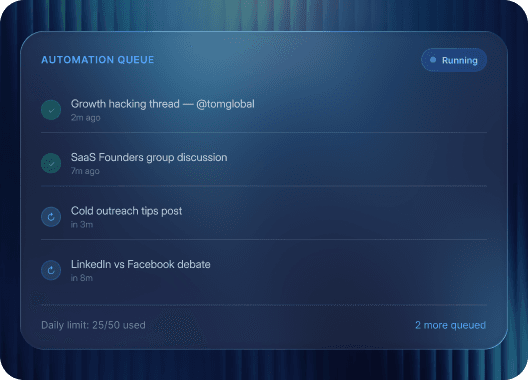Click the AUTOMATION QUEUE heading

pyautogui.click(x=98, y=60)
